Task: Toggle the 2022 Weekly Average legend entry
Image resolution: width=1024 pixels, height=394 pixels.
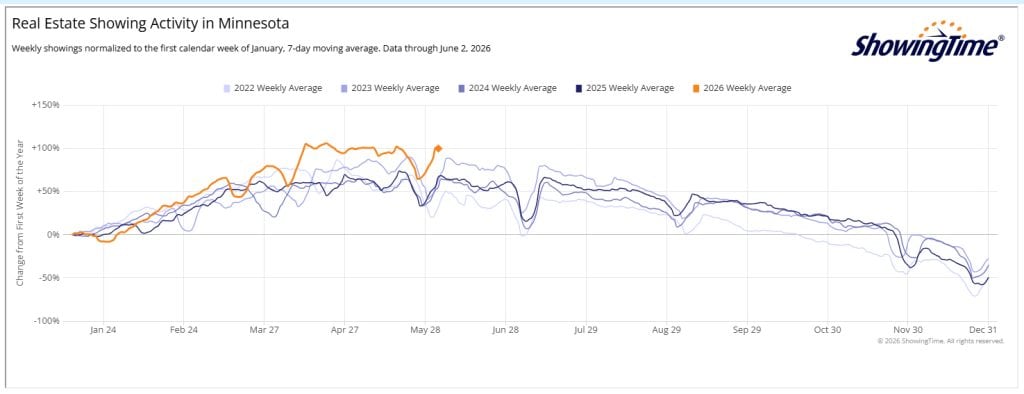Action: click(272, 88)
